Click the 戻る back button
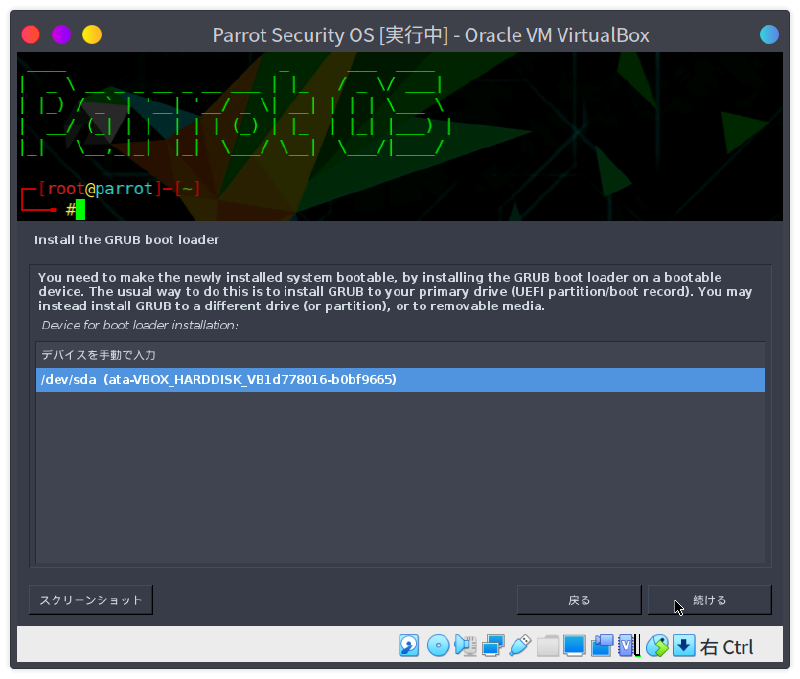The height and width of the screenshot is (679, 800). click(578, 600)
